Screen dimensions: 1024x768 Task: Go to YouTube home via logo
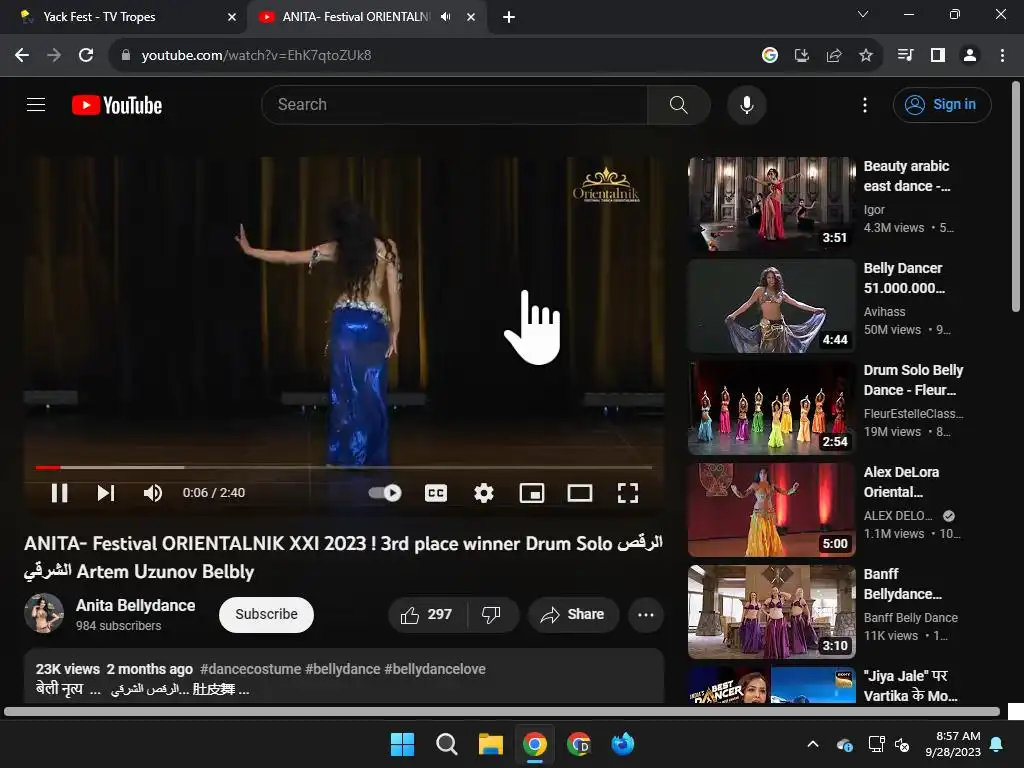coord(117,105)
